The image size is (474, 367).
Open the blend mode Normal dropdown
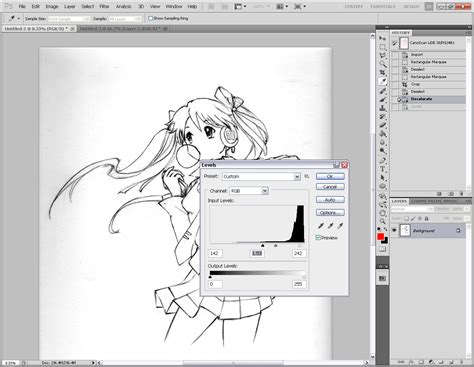point(412,209)
